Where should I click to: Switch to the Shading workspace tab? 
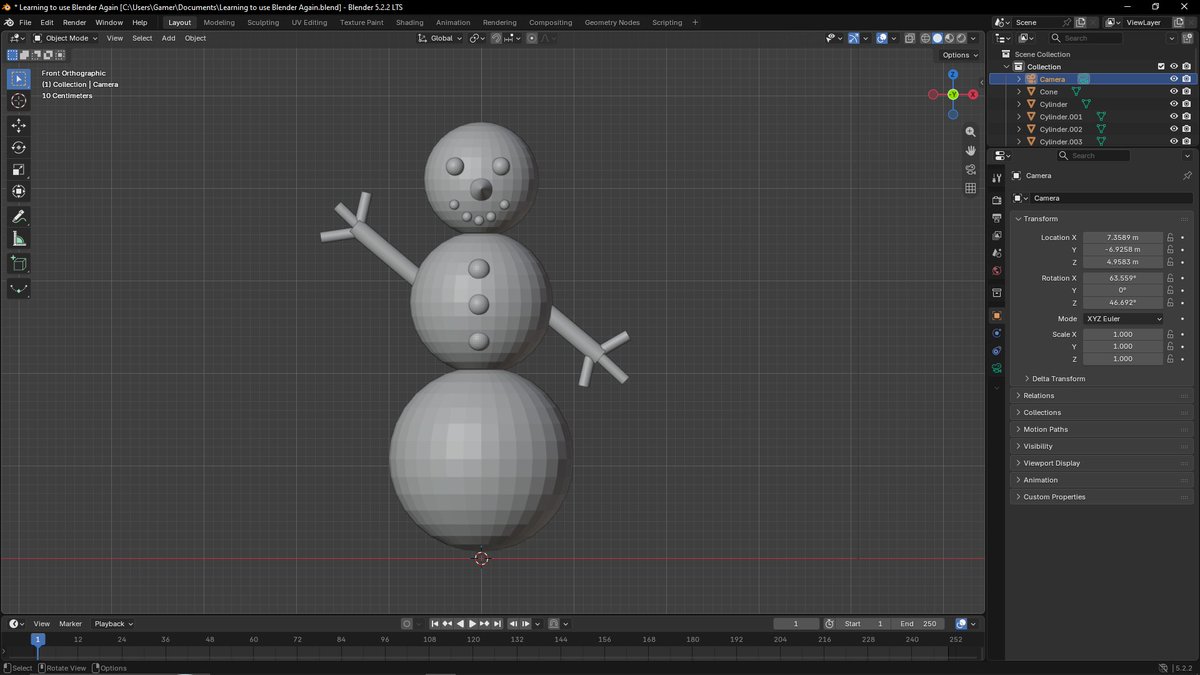point(409,22)
